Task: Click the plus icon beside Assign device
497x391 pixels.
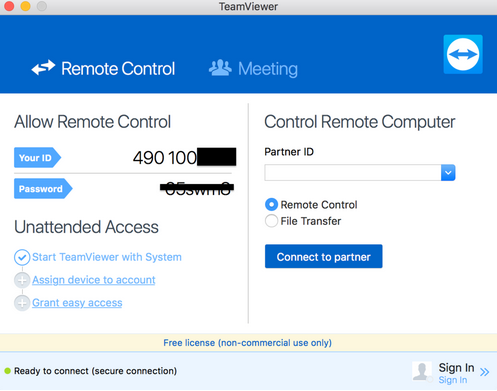Action: [x=22, y=280]
